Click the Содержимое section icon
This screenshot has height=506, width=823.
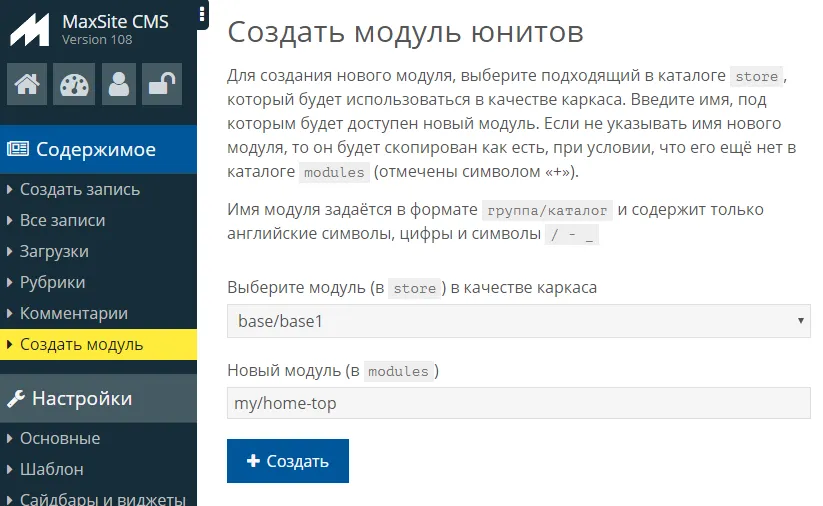tap(18, 150)
